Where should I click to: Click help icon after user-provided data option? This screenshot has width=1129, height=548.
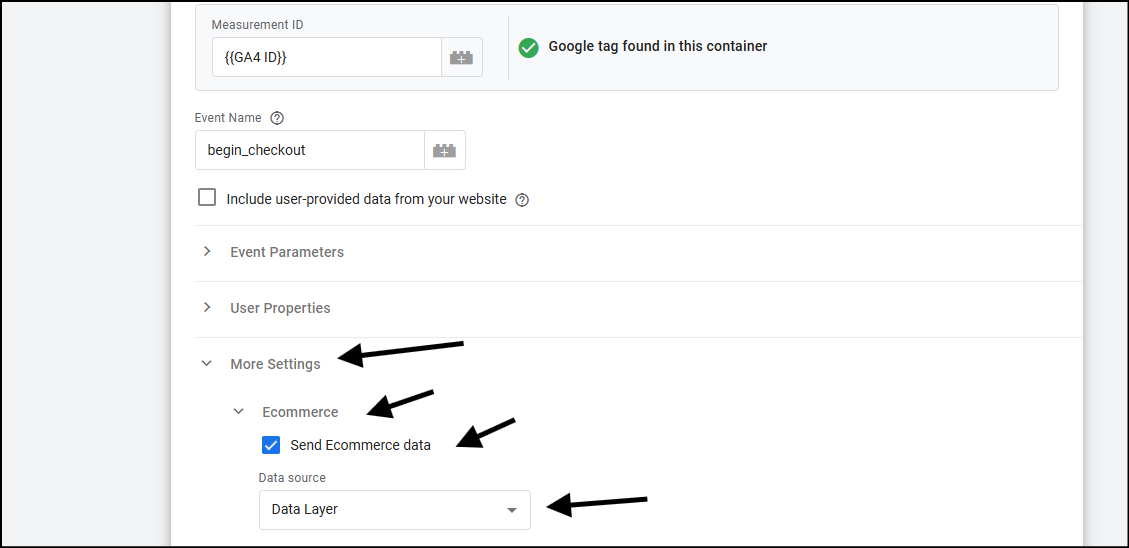point(523,199)
